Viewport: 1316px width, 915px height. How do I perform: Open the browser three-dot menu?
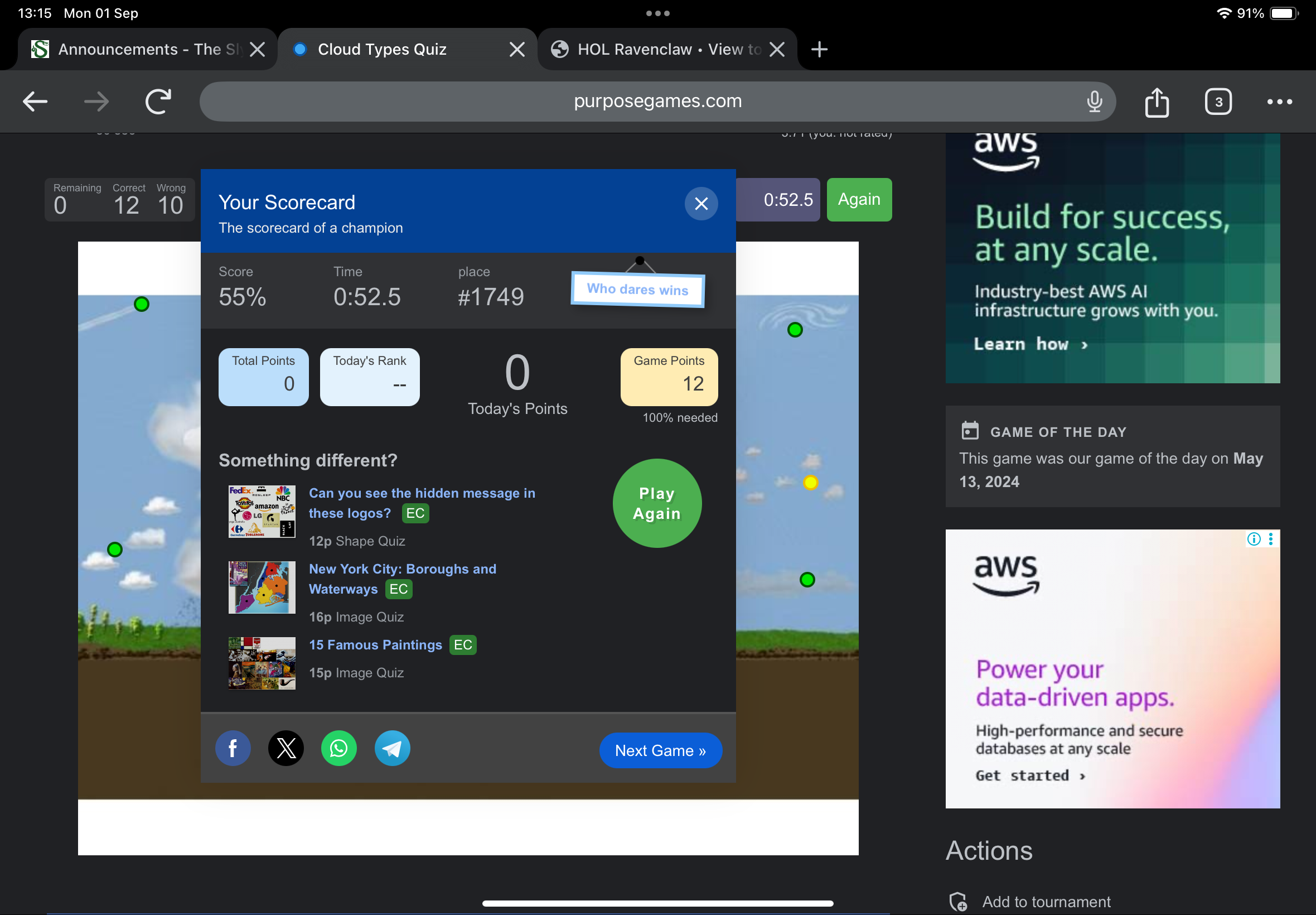point(1279,102)
